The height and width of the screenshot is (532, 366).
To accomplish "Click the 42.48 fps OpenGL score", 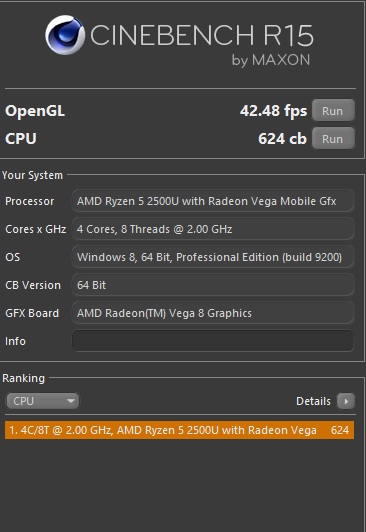I will click(273, 111).
